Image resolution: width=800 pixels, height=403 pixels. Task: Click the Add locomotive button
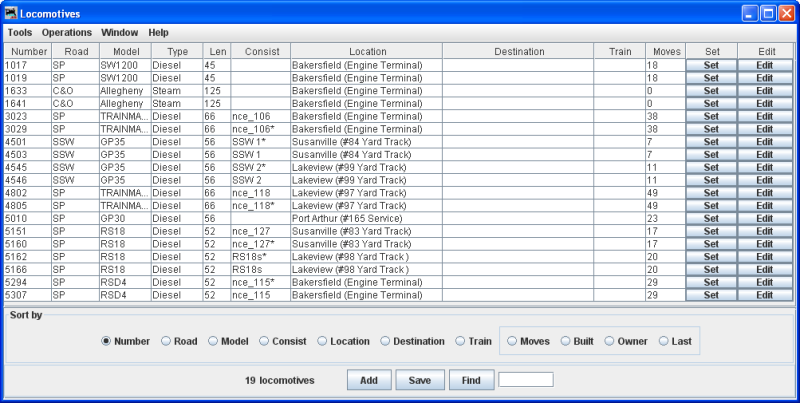coord(368,380)
